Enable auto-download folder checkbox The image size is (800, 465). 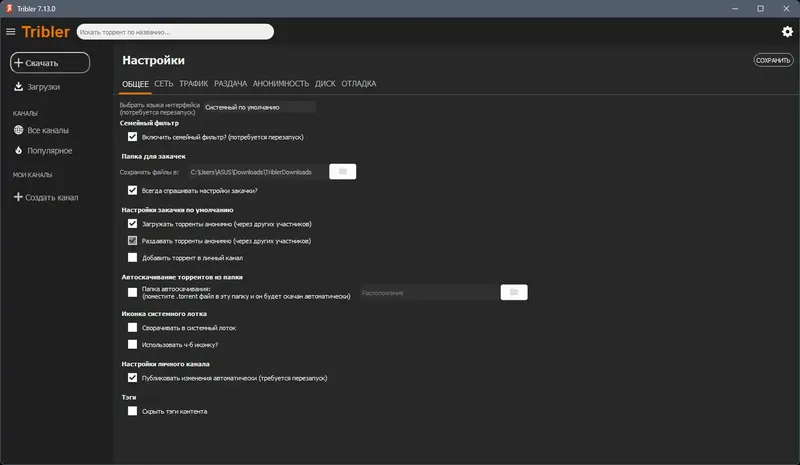coord(132,292)
